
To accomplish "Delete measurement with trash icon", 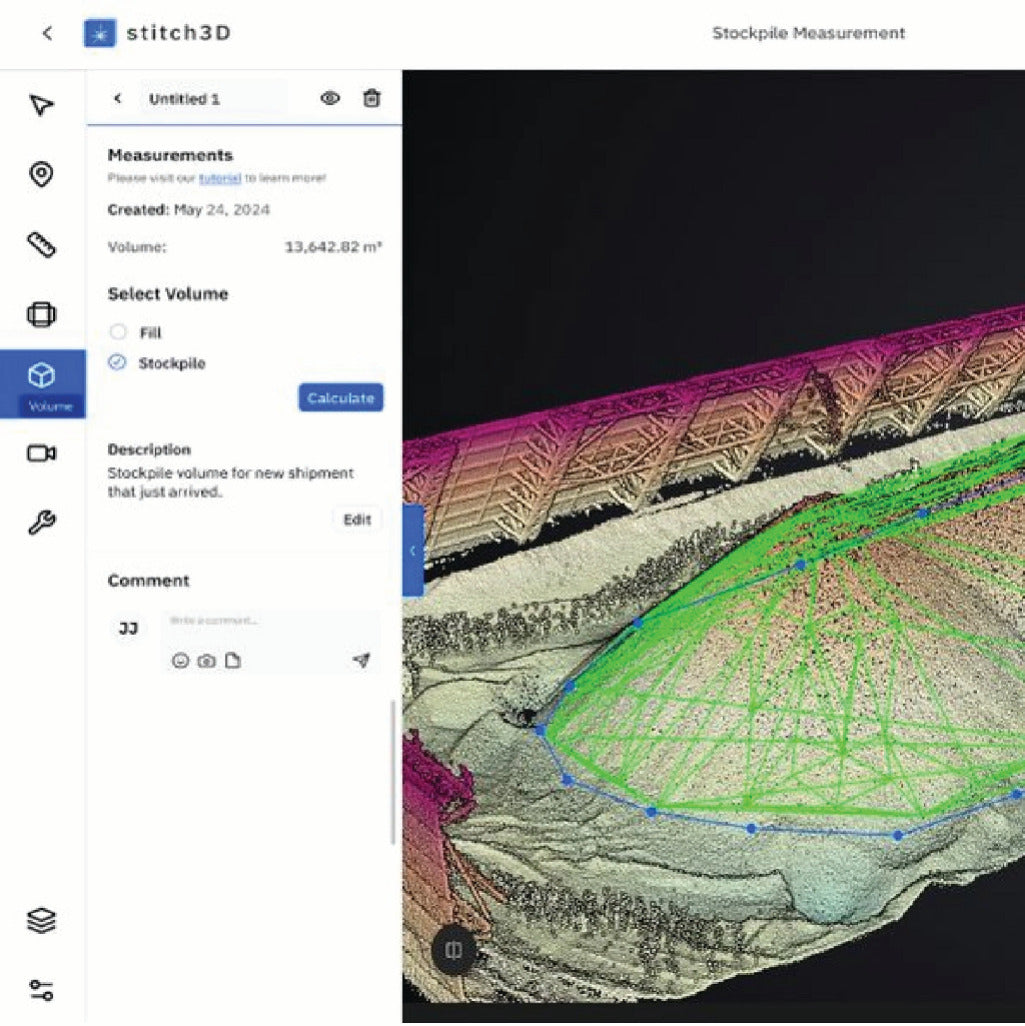I will point(371,98).
